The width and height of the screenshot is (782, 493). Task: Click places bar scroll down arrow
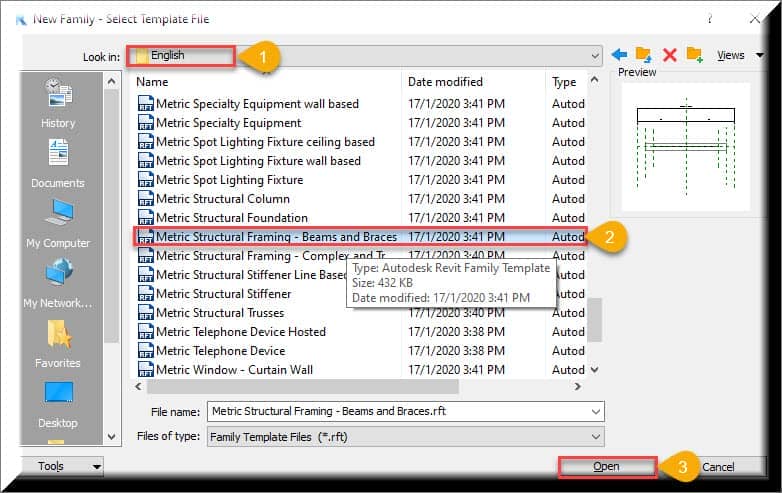(x=111, y=437)
